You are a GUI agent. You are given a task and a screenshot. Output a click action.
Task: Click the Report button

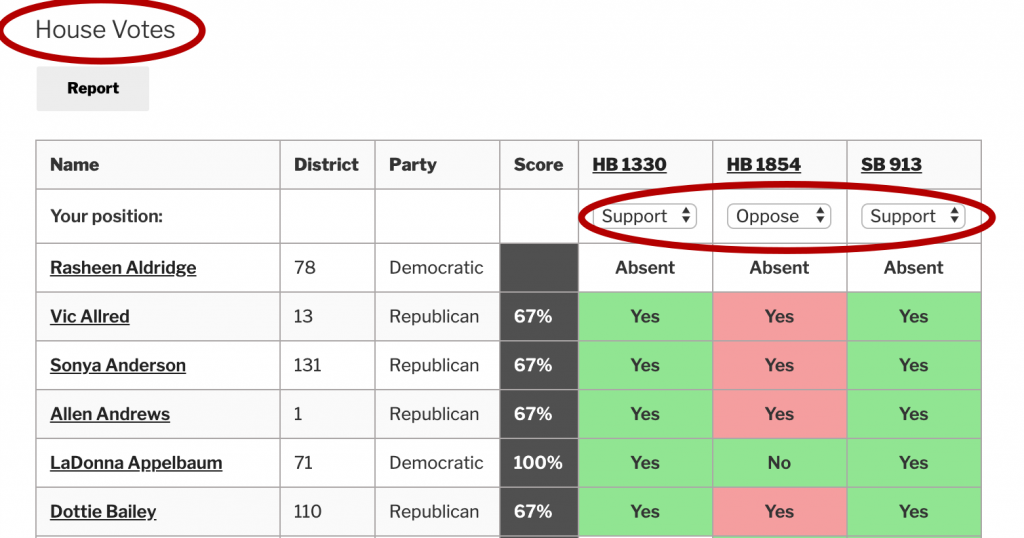(93, 89)
